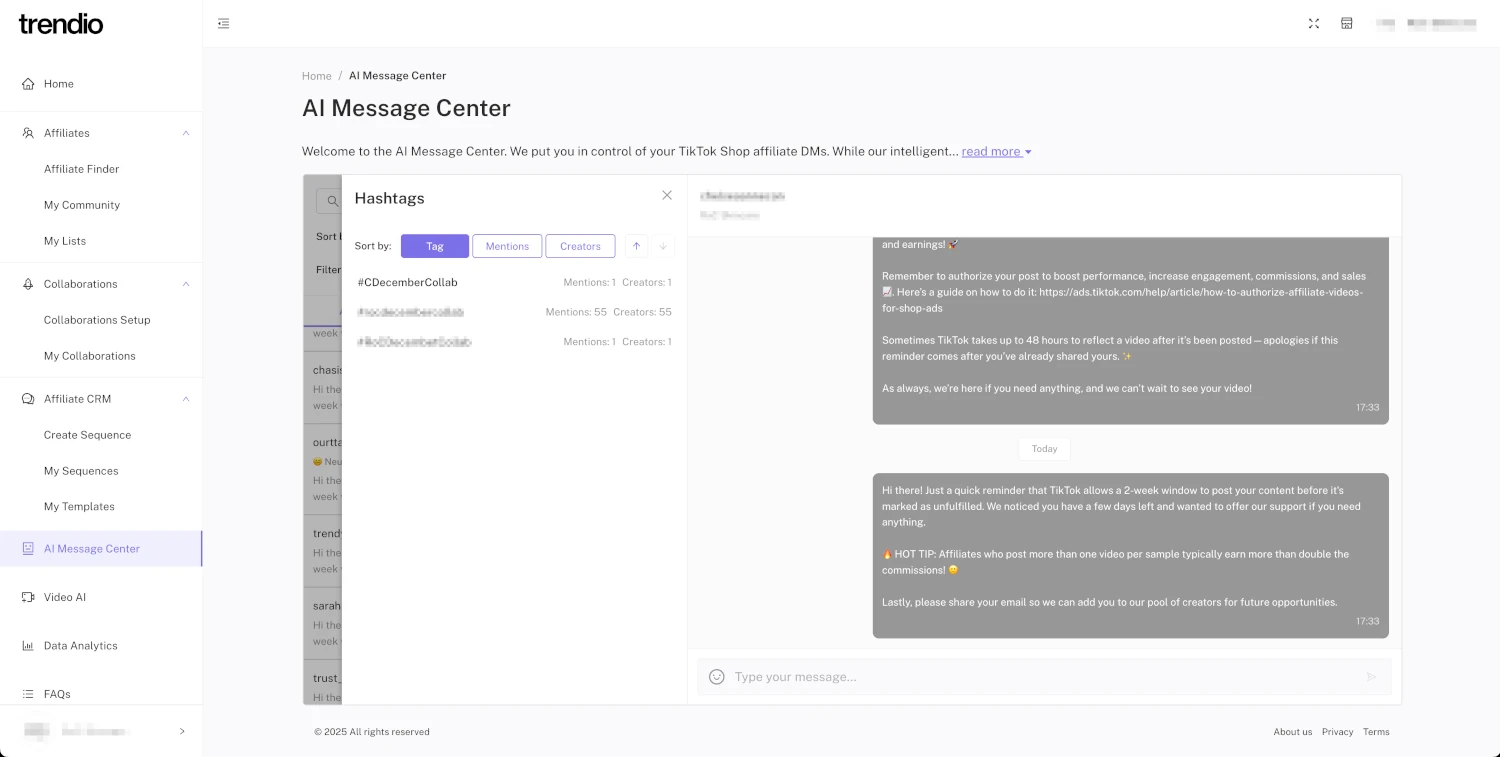
Task: Open the Video AI menu item
Action: tap(65, 597)
